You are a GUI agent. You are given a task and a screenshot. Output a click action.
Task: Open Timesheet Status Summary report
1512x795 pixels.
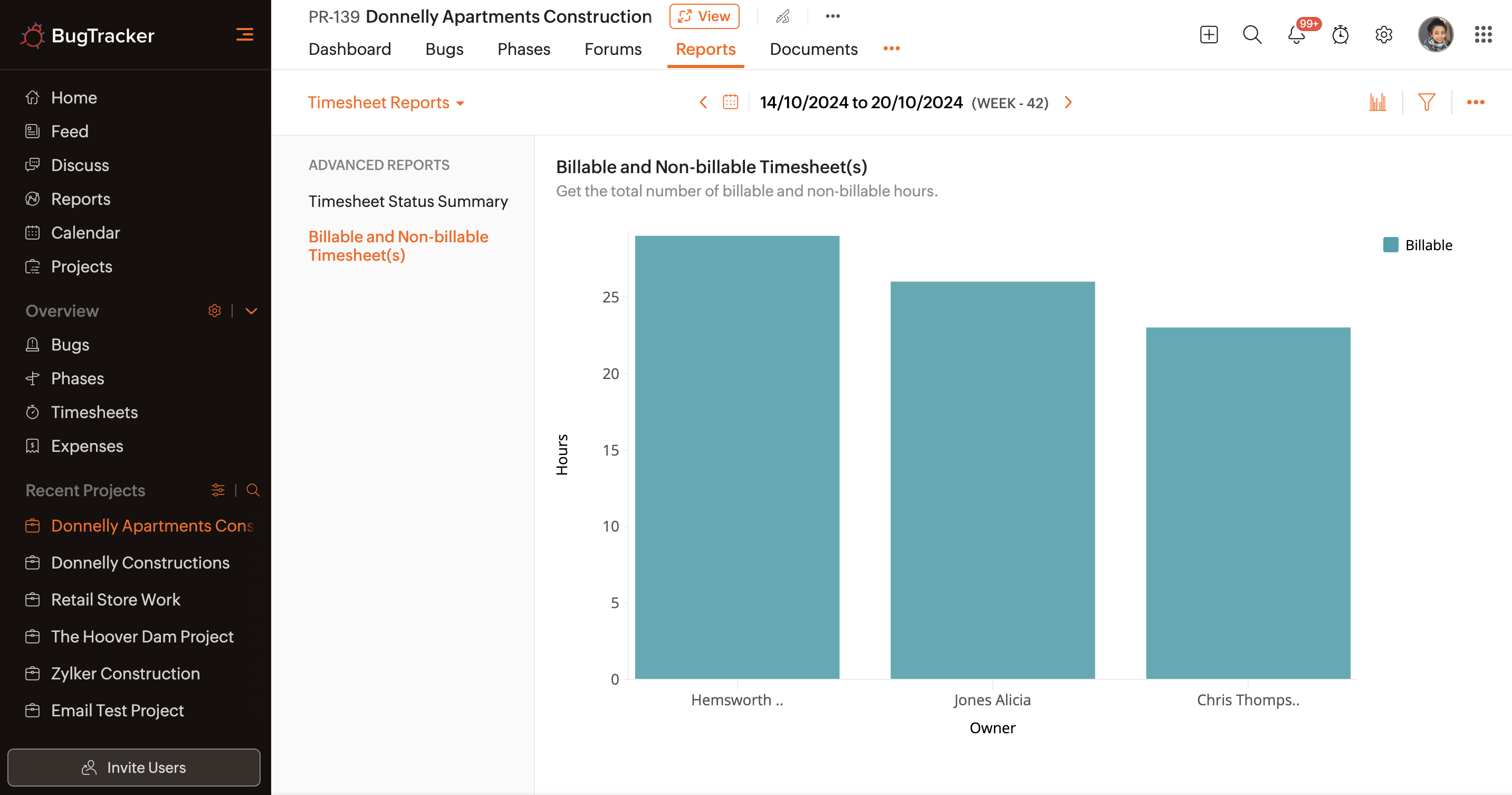(x=408, y=202)
